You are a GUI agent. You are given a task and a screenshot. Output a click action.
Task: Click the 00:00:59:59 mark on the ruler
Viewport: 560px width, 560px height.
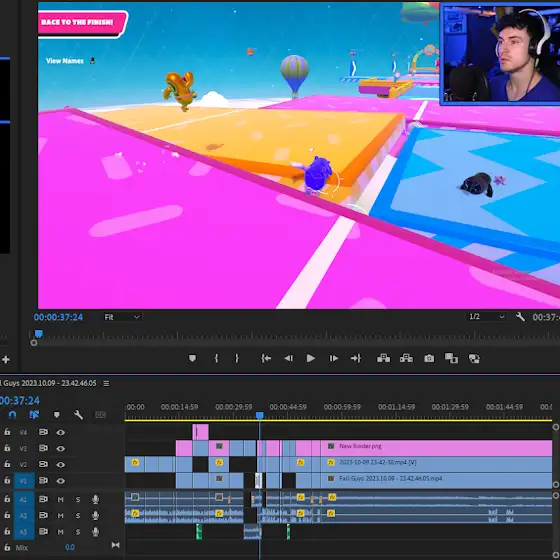click(342, 407)
